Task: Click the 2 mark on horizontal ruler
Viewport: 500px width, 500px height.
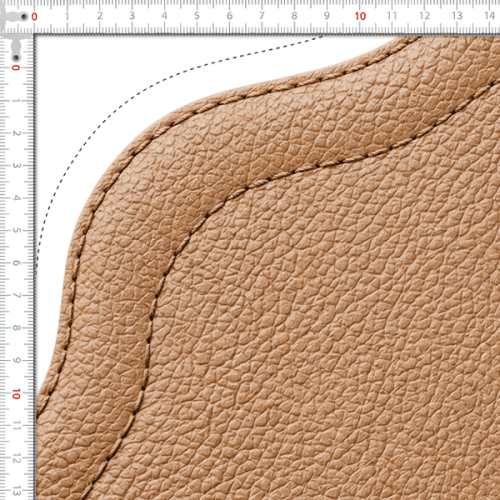Action: (99, 16)
